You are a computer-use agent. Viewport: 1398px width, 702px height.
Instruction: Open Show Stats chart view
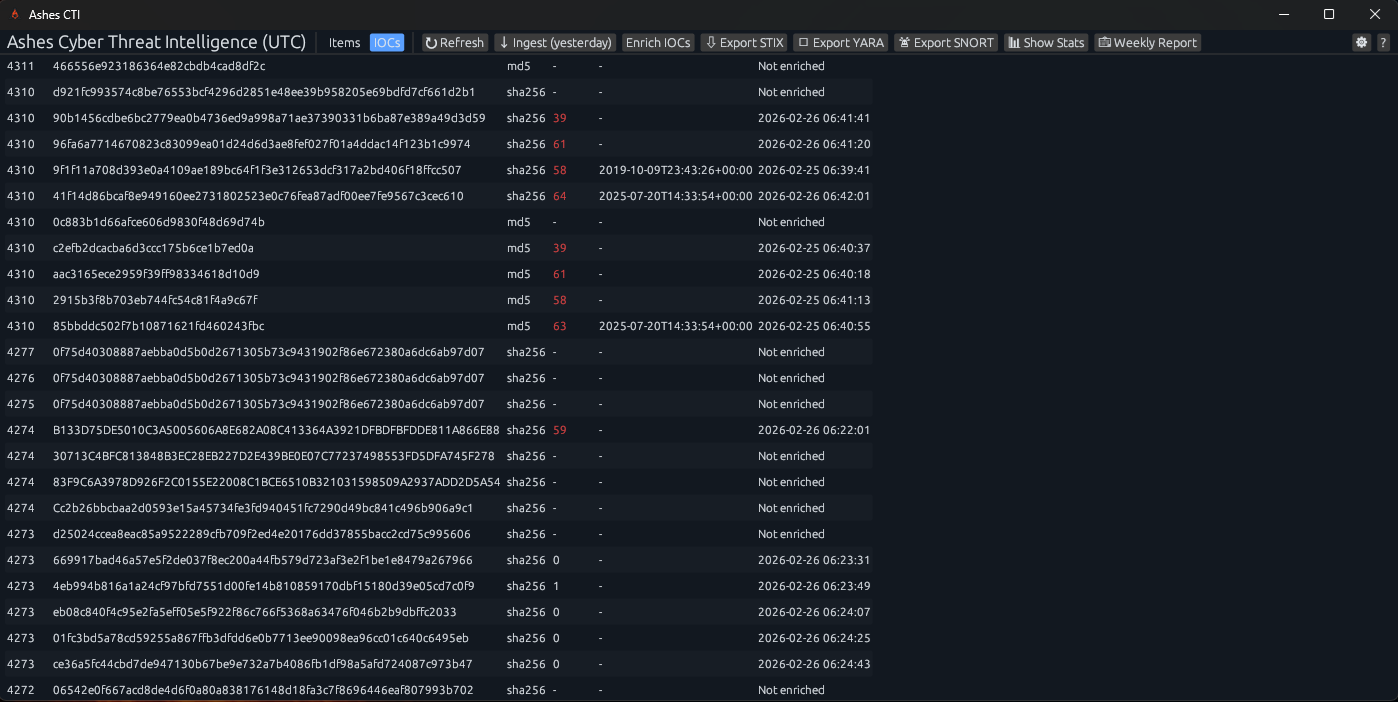pos(1045,43)
